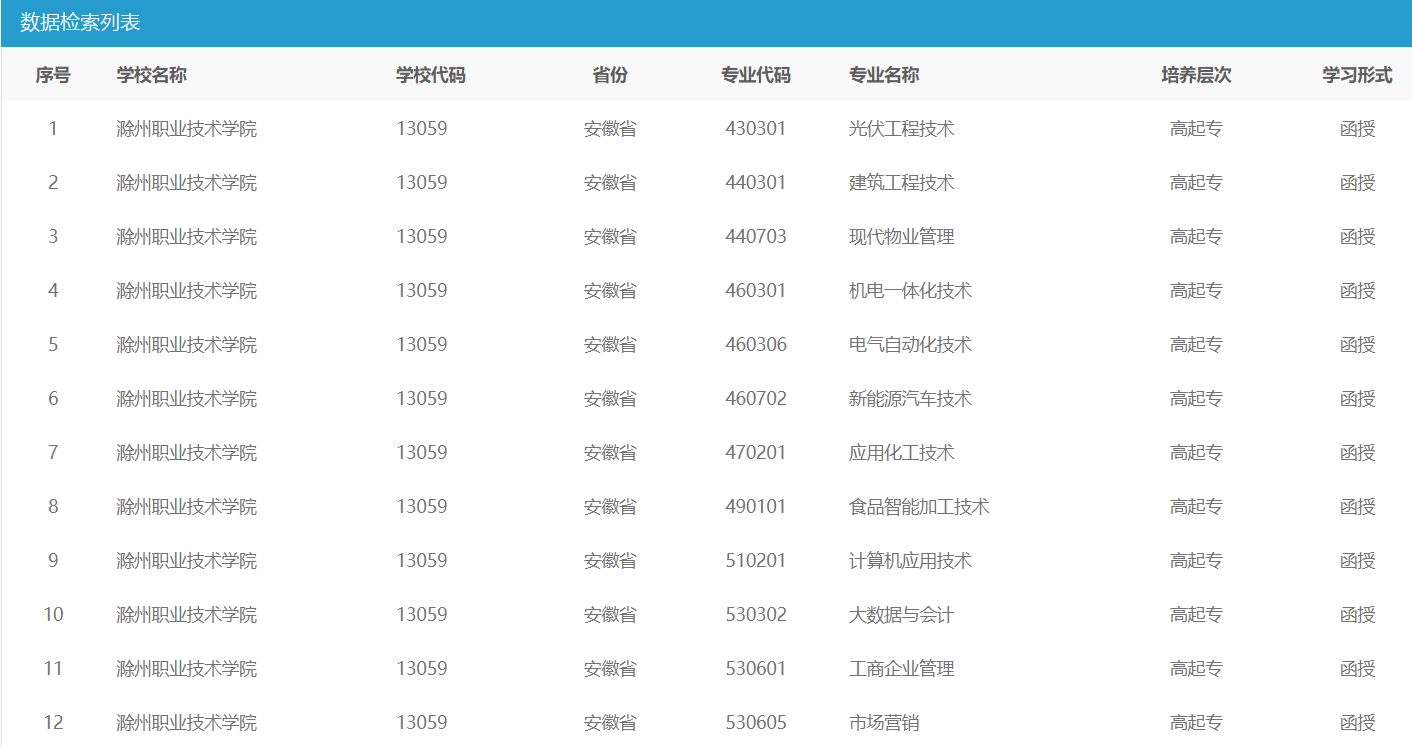Click major code 470201
Screen dimensions: 1412x747
(x=756, y=453)
